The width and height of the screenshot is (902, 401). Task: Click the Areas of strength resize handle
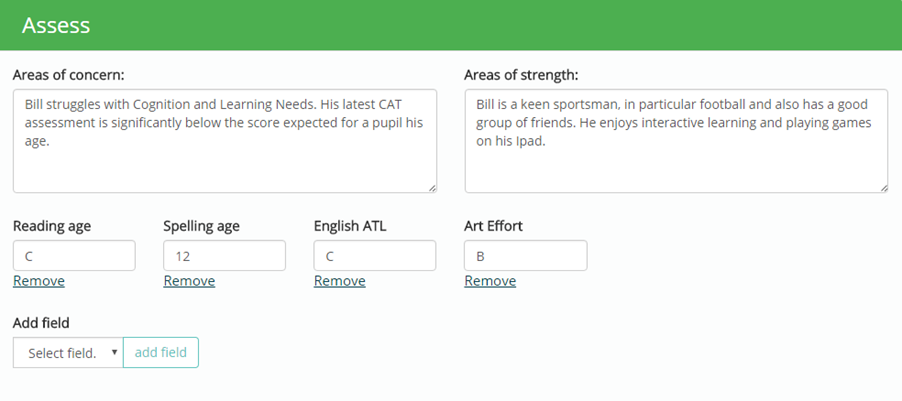point(883,187)
